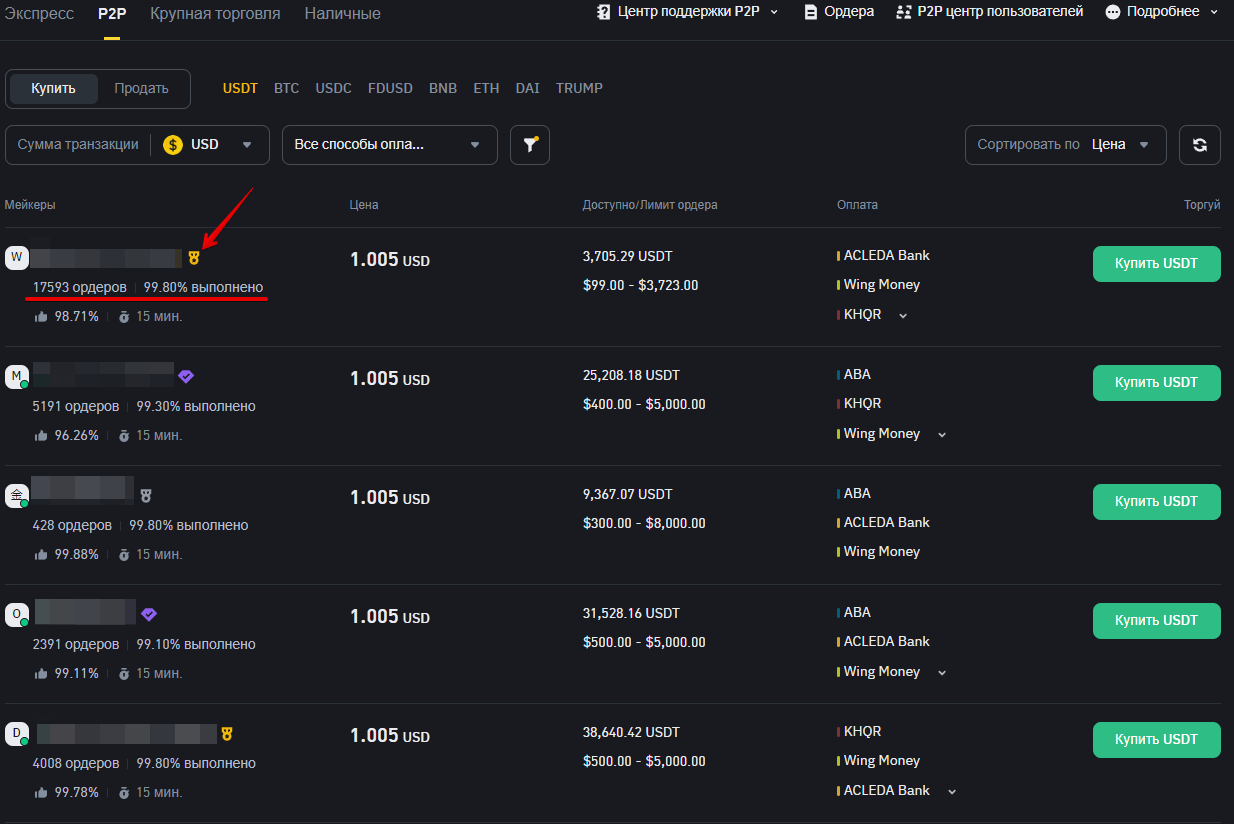Screen dimensions: 1234x824
Task: Open the Ордера link in the header
Action: tap(849, 12)
